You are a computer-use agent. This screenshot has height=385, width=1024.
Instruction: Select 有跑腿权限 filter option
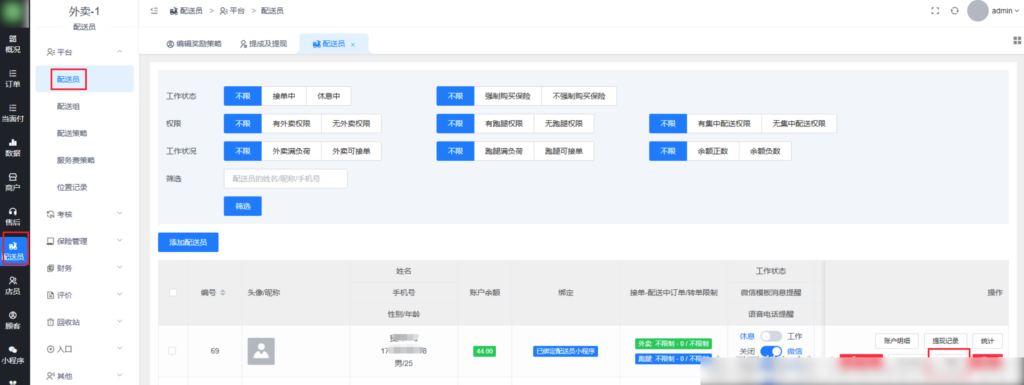pos(504,123)
